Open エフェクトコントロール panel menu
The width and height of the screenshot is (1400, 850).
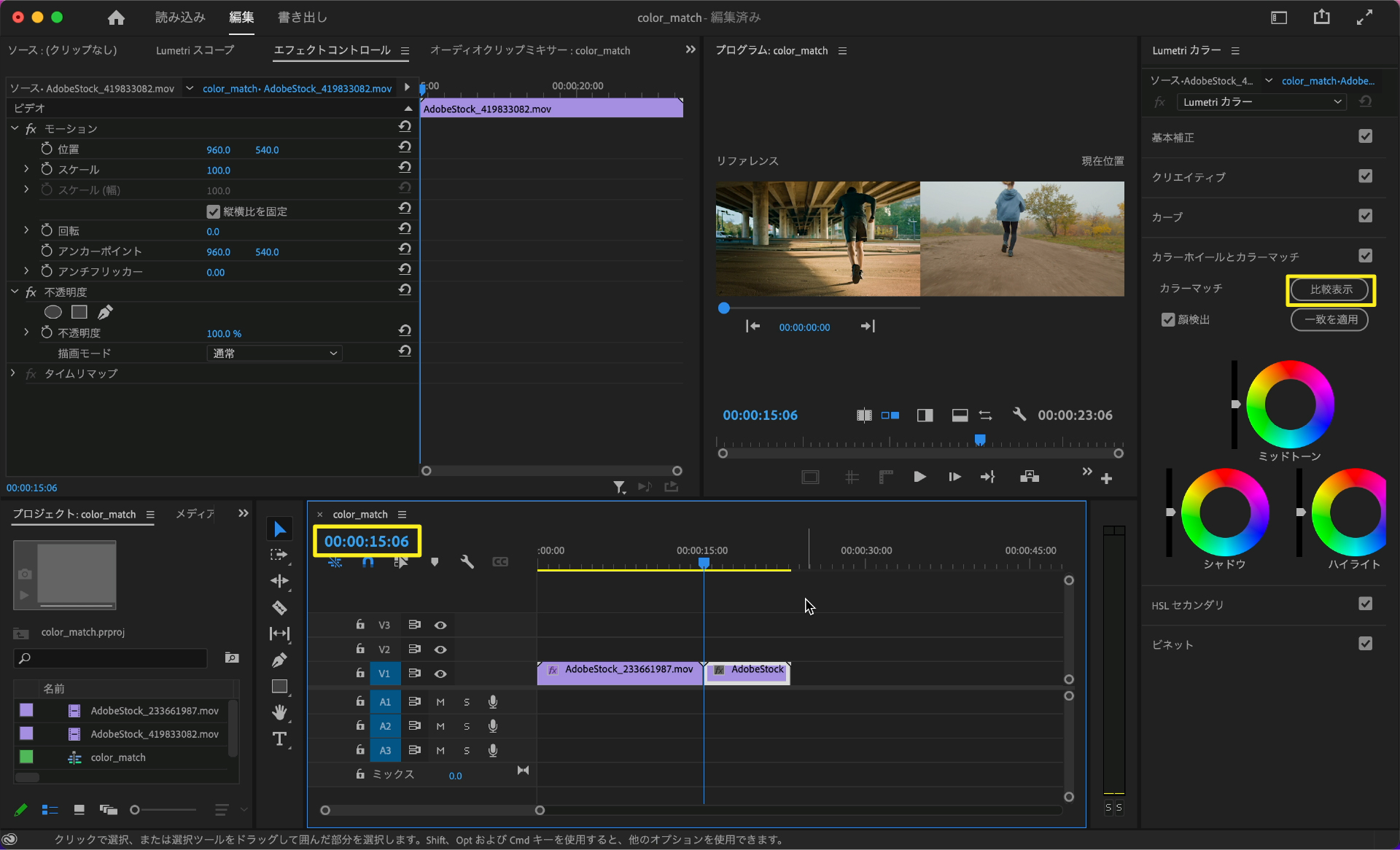(405, 51)
